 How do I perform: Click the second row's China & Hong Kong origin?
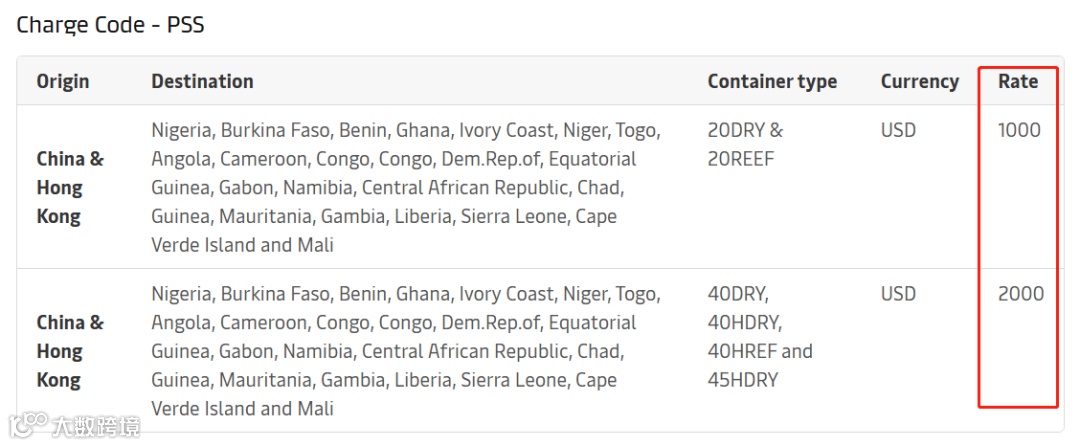click(x=70, y=351)
